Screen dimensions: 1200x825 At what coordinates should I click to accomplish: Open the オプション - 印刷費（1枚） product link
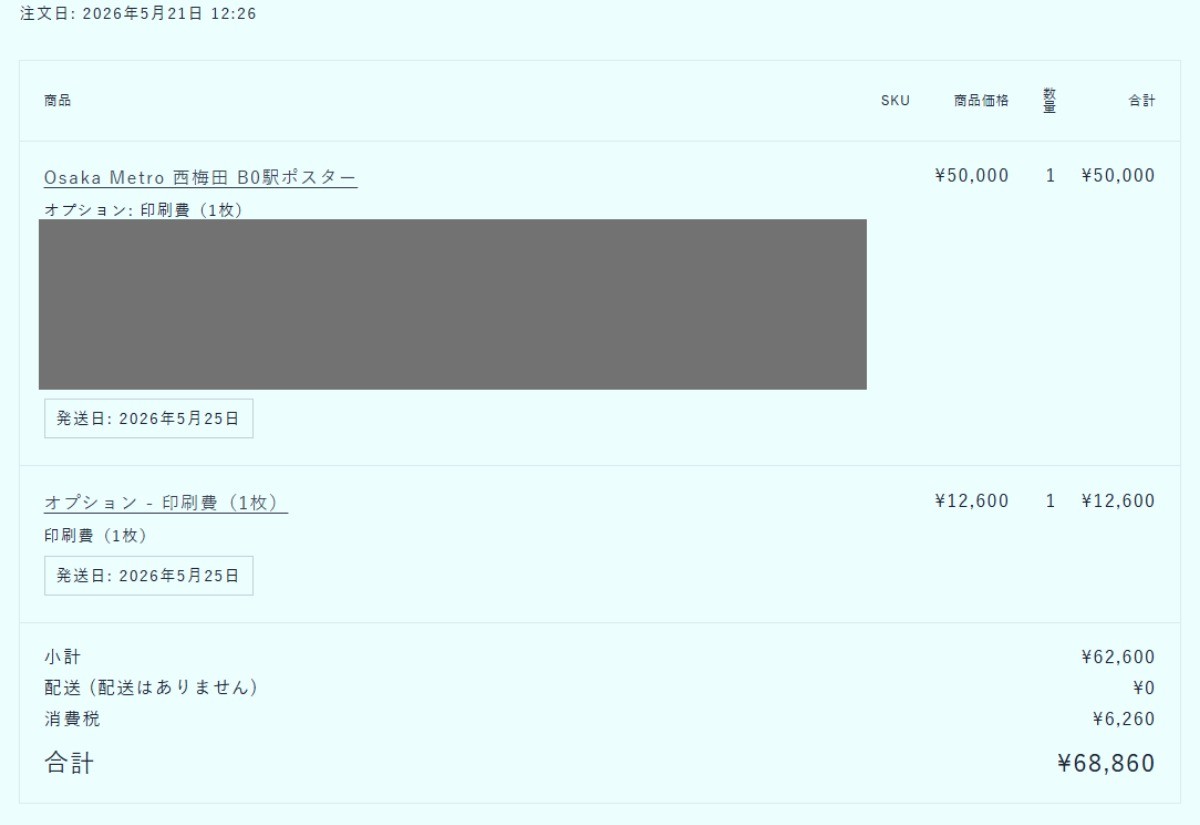[166, 503]
